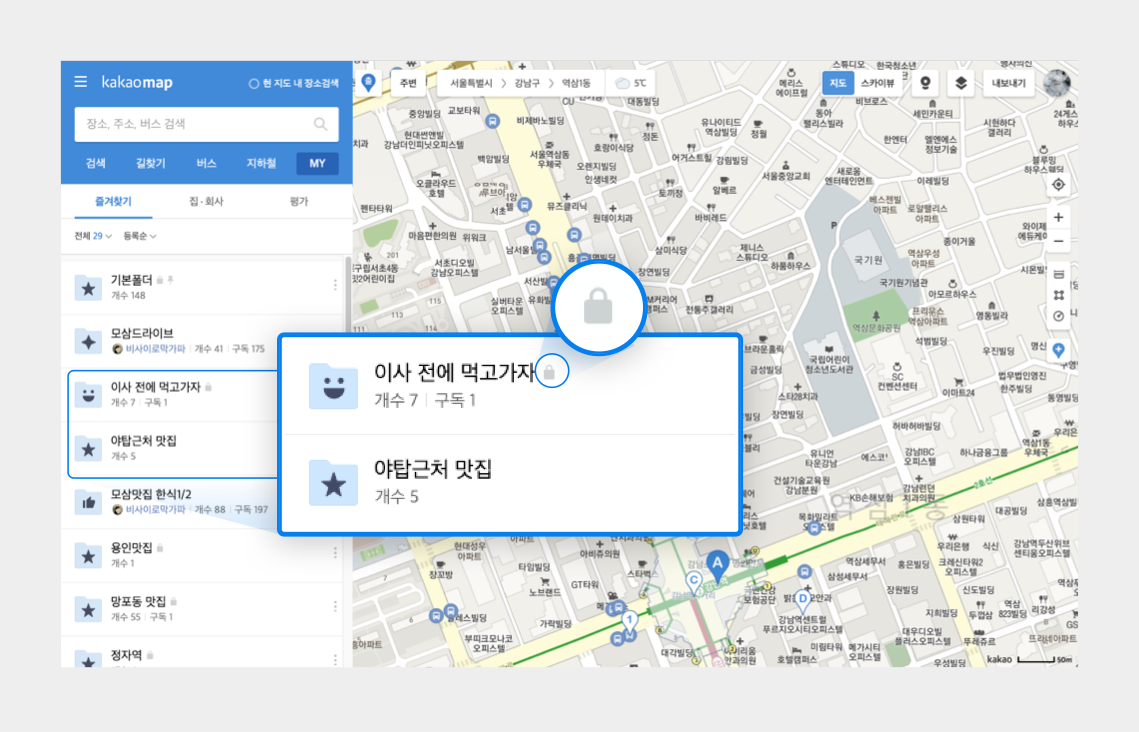
Task: Select the 지하철 tab
Action: tap(261, 163)
